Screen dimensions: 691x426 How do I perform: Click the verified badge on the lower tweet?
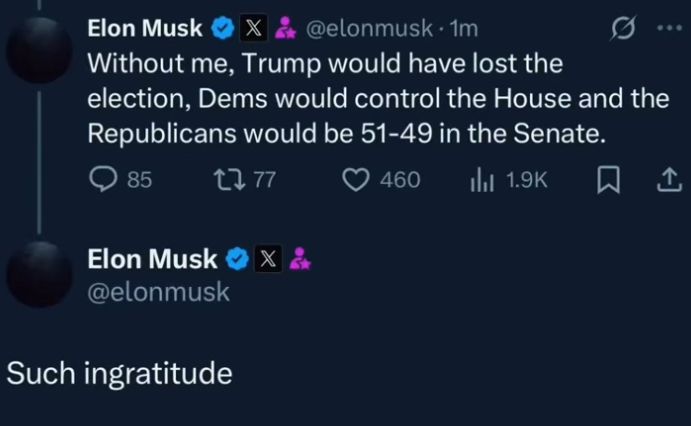pos(236,260)
